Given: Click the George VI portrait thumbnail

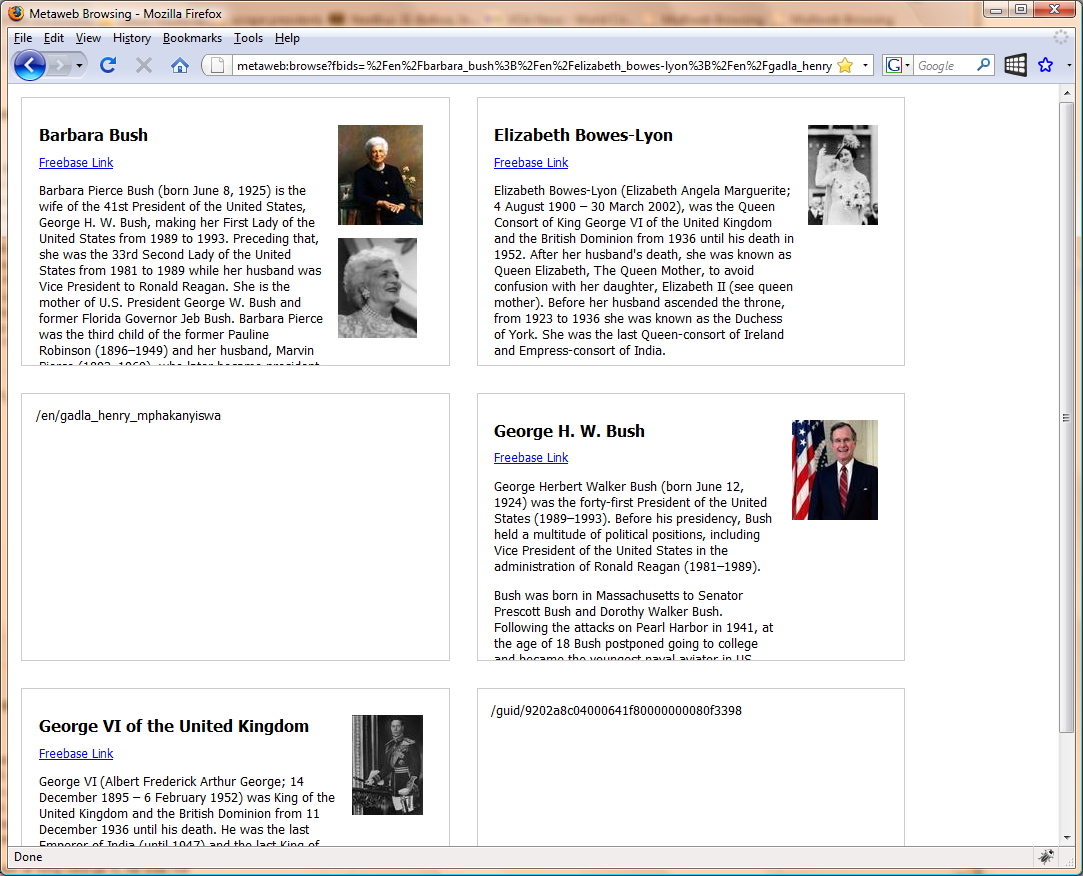Looking at the screenshot, I should pos(387,765).
